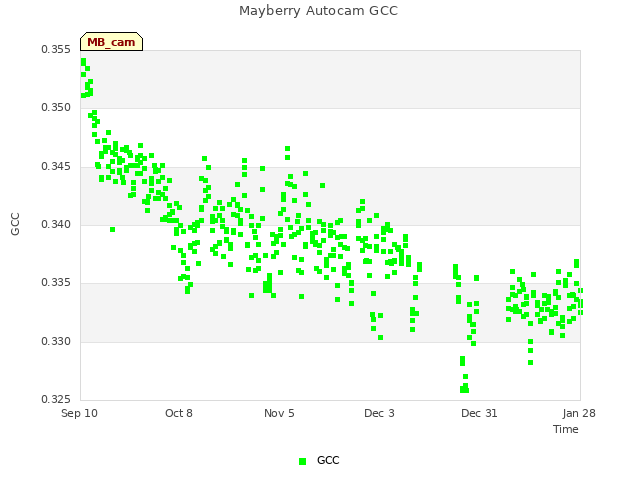Click the 0.330 y-axis label
The height and width of the screenshot is (480, 640).
56,341
